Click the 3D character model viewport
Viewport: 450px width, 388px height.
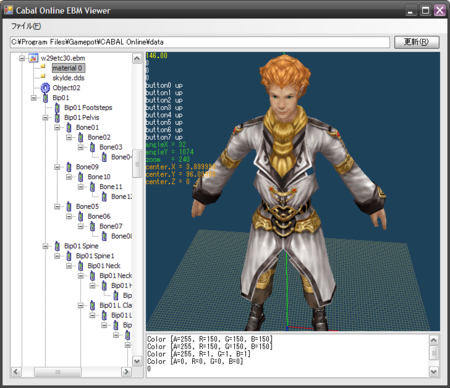[x=293, y=191]
